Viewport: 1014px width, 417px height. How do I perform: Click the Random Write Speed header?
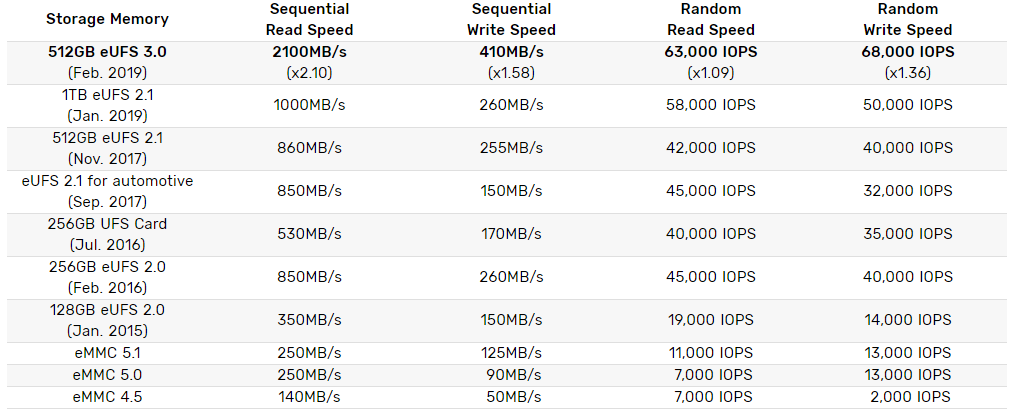[908, 19]
